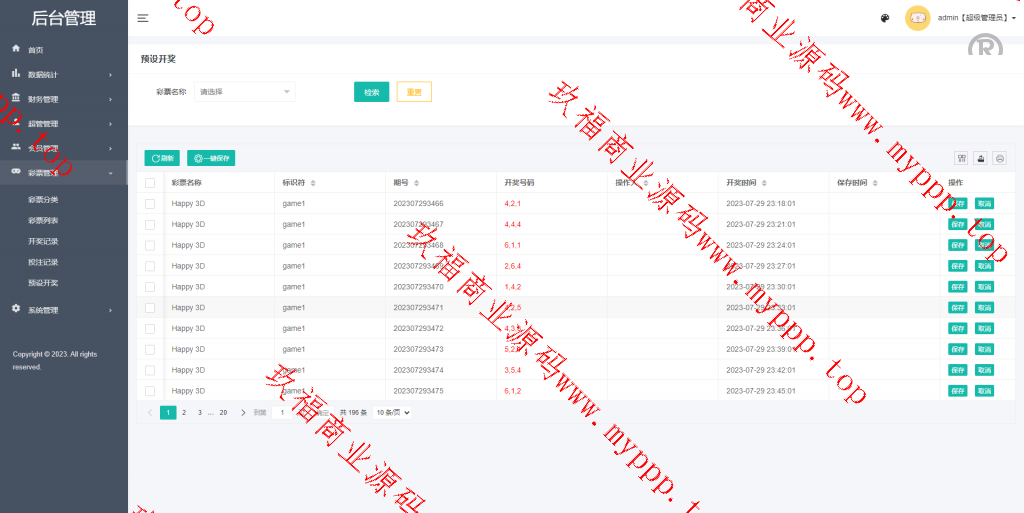Check the row for period 202307293466

(150, 203)
